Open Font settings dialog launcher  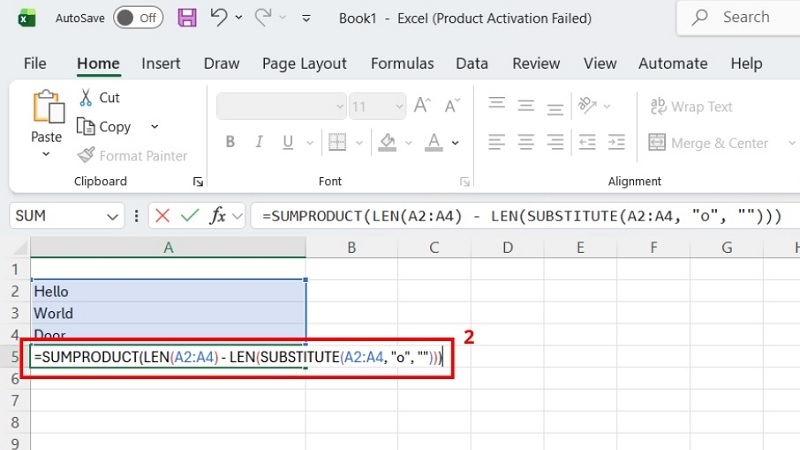(464, 182)
